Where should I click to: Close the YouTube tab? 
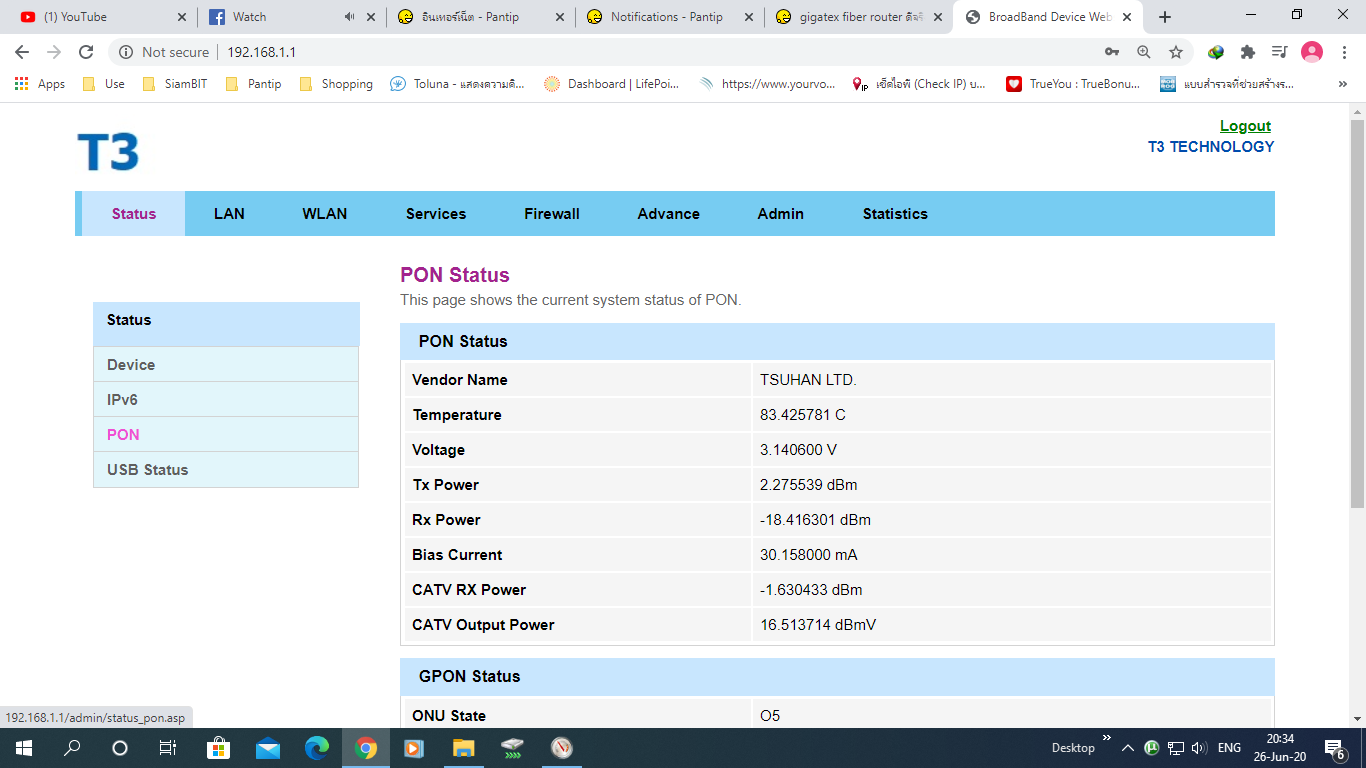(x=181, y=17)
